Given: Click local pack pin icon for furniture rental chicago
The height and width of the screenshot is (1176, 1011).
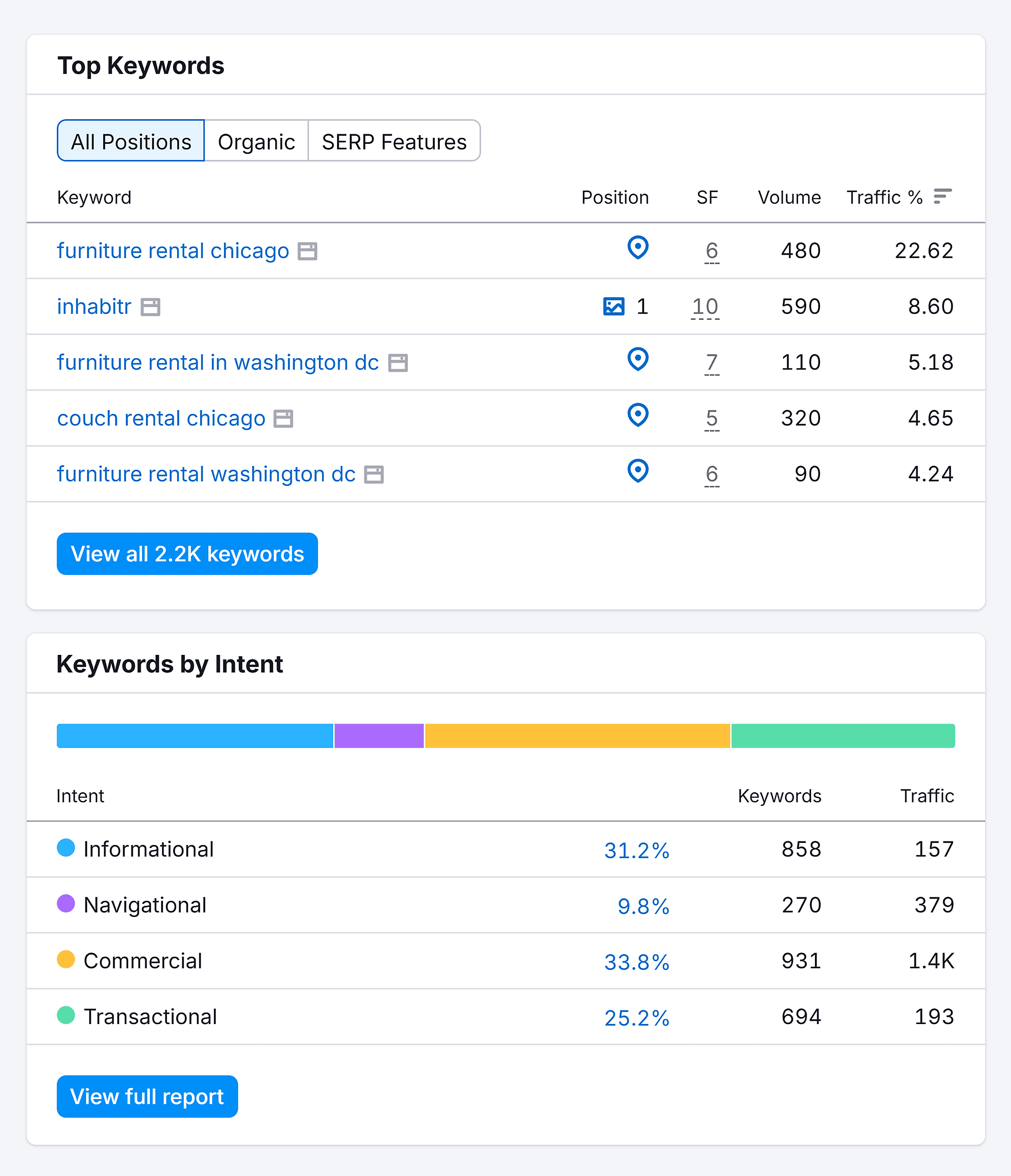Looking at the screenshot, I should click(637, 247).
